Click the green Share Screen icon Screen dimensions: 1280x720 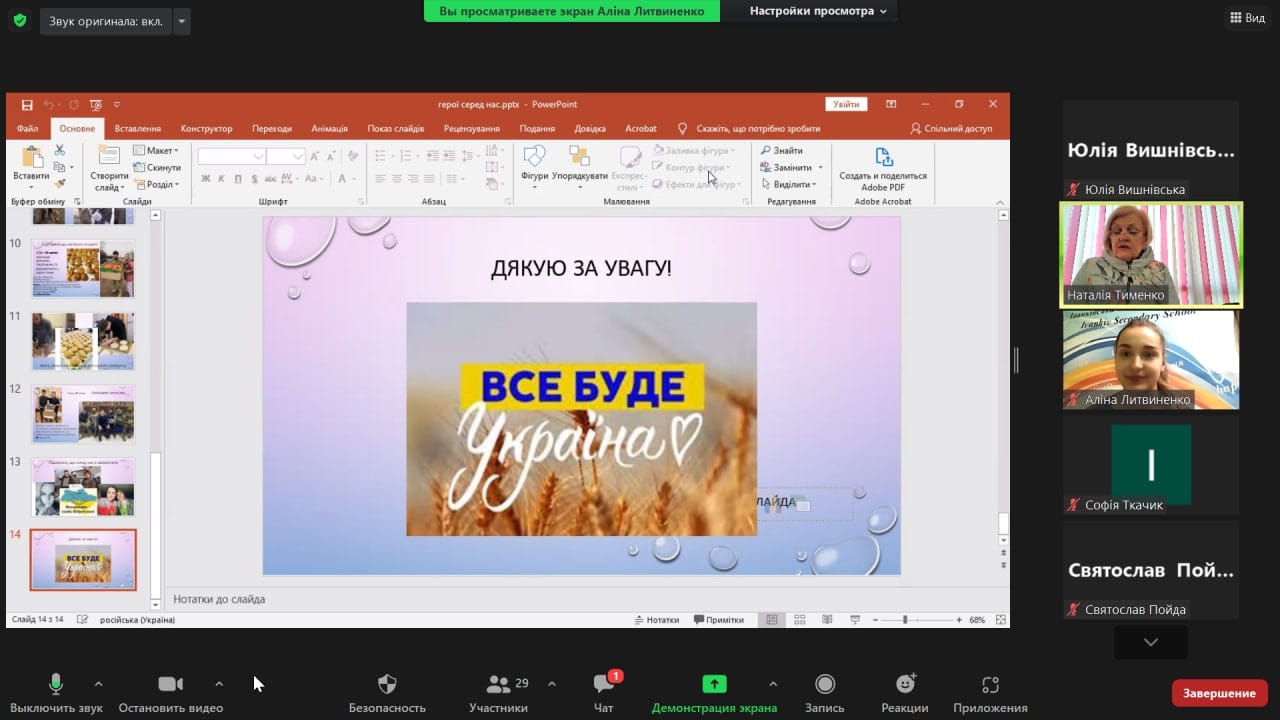[714, 685]
